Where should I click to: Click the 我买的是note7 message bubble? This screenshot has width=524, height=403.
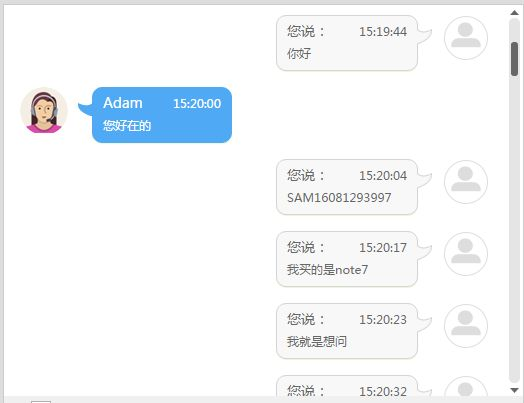347,259
